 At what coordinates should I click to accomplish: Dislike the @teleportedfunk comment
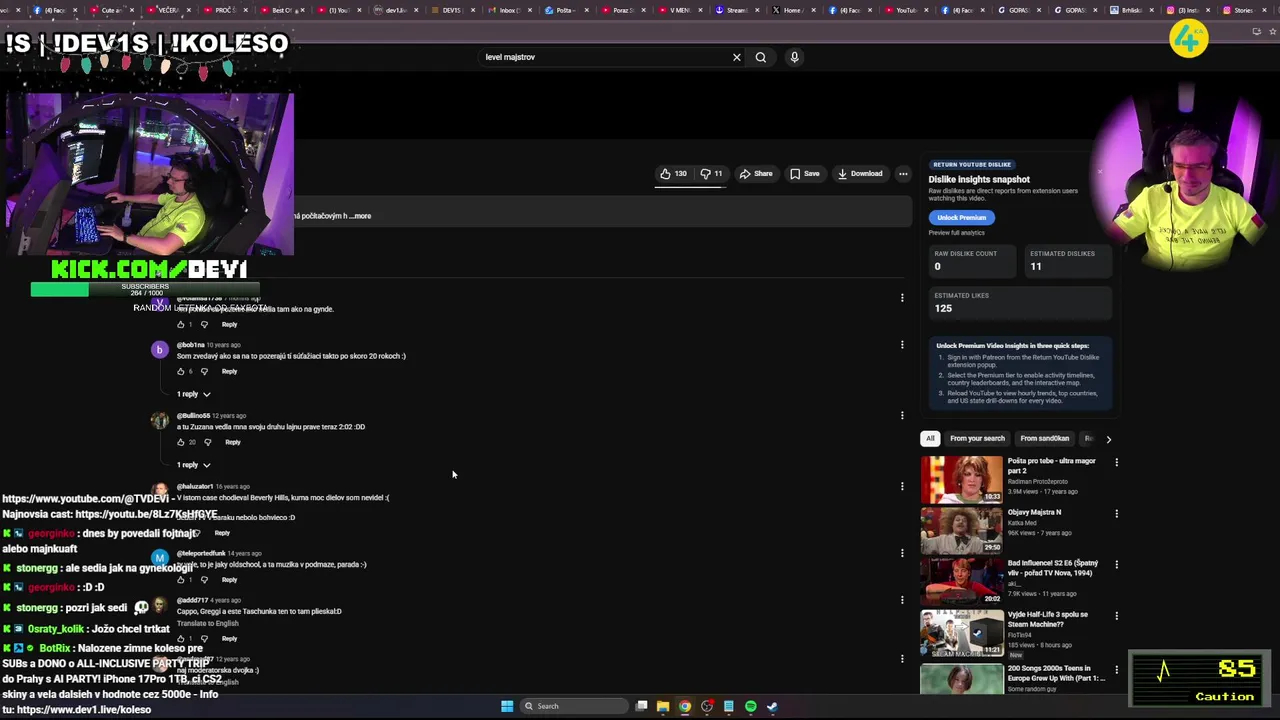204,580
